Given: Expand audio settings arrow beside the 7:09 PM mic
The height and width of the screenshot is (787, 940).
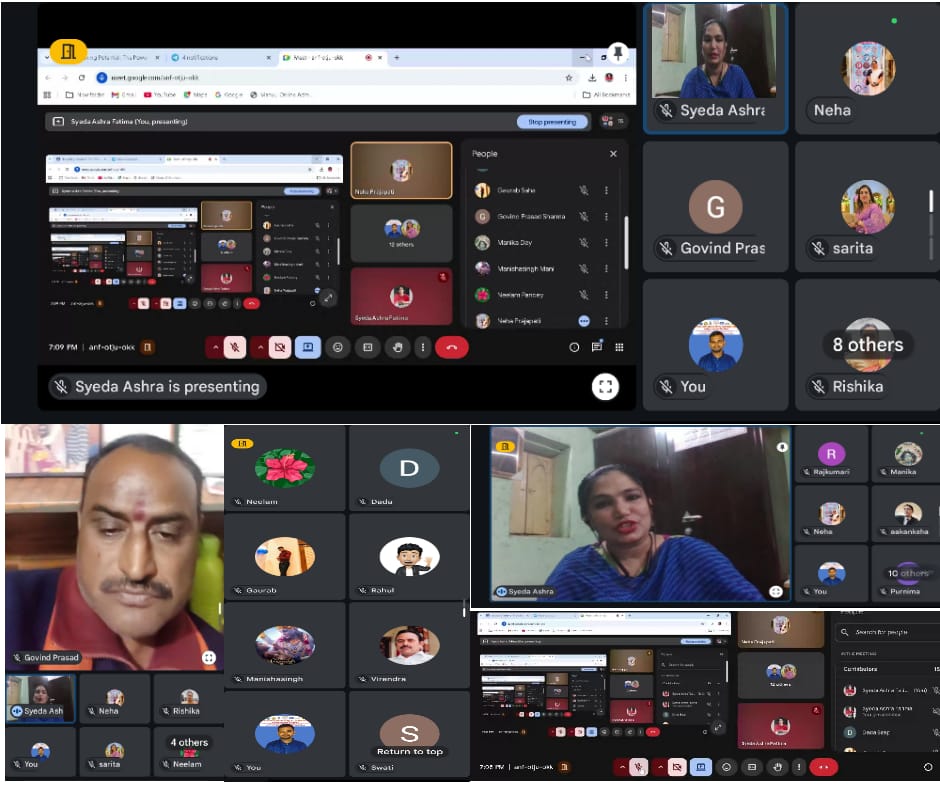Looking at the screenshot, I should (213, 347).
